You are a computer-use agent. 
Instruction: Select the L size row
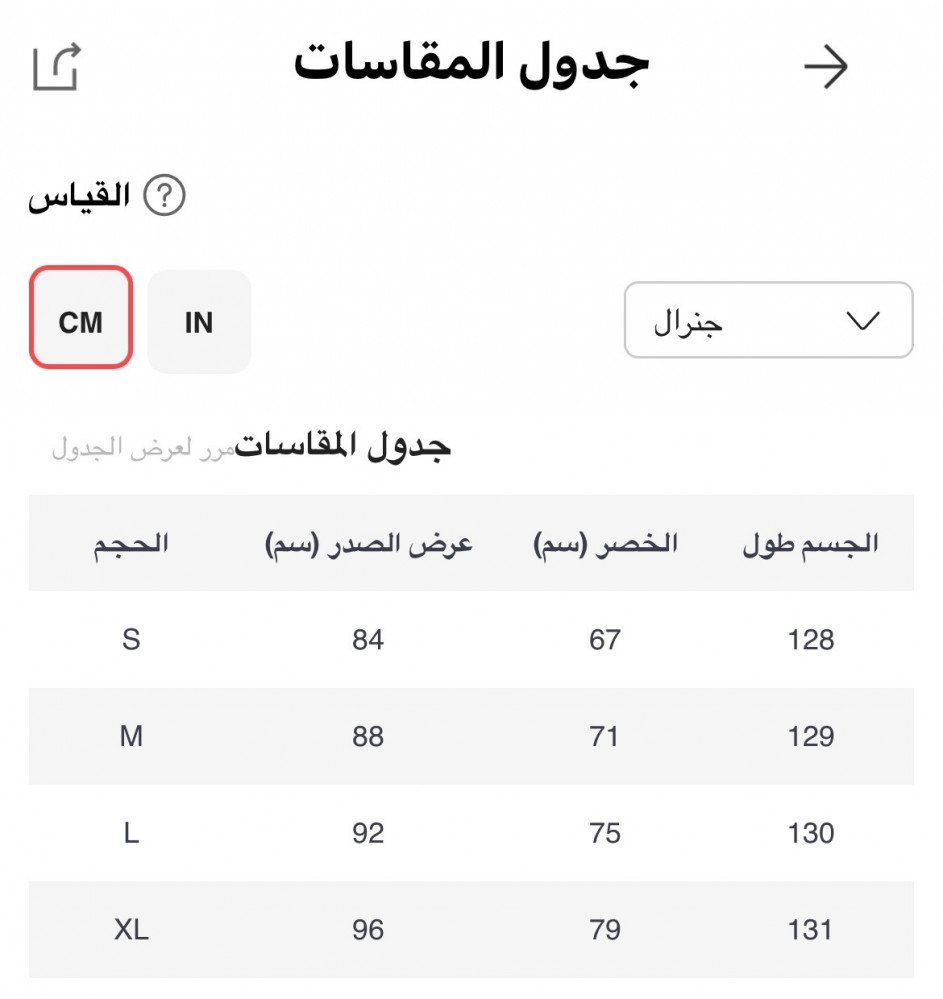coord(131,833)
